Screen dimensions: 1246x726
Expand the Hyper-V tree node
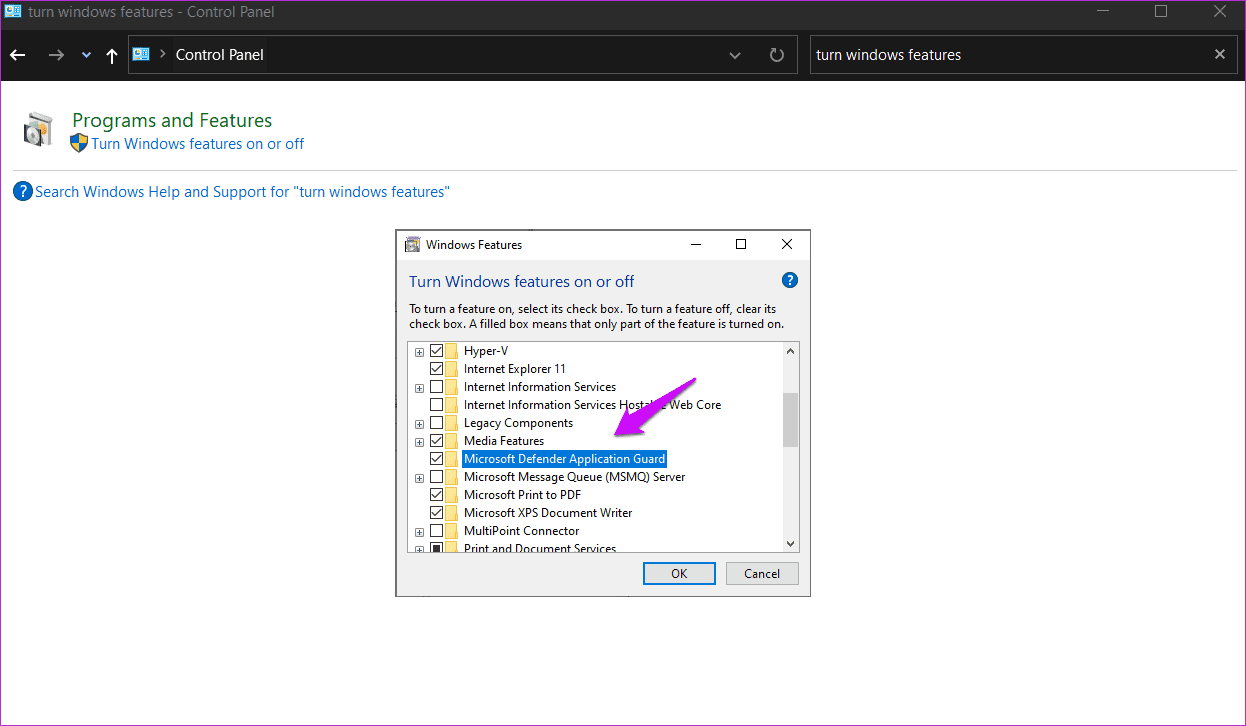click(420, 352)
